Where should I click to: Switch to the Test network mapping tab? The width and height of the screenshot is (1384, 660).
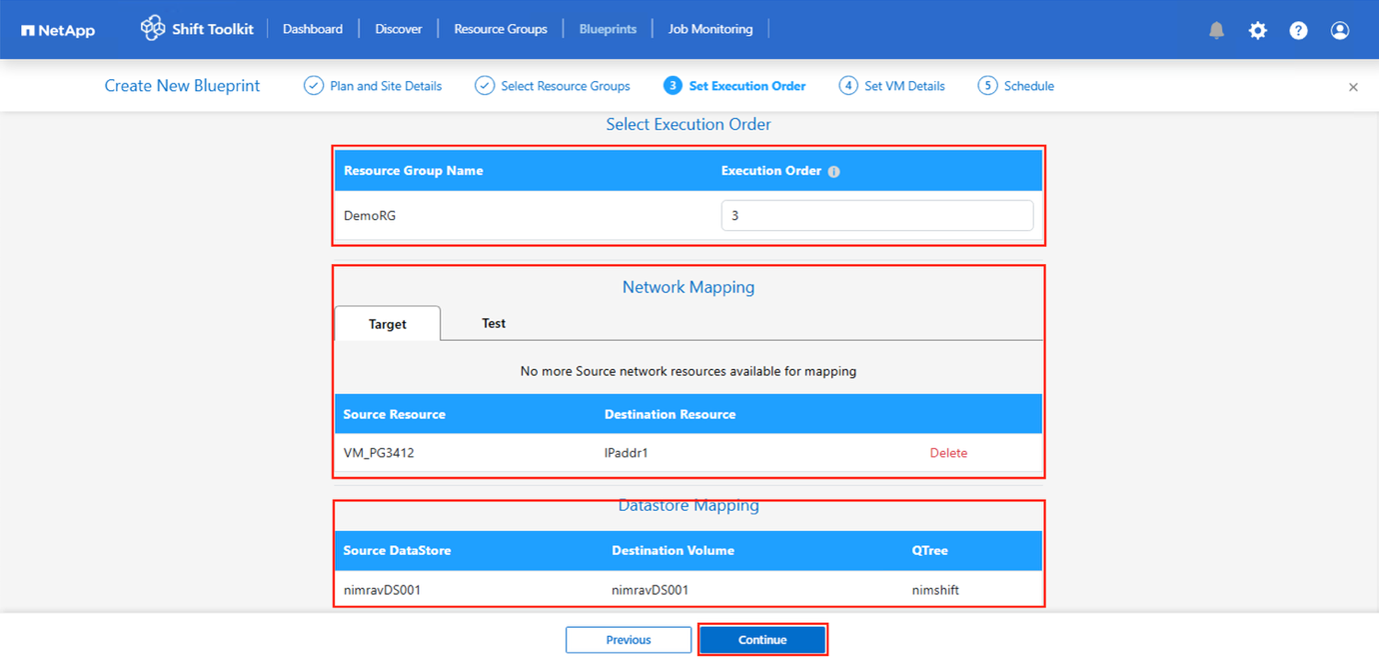point(493,323)
